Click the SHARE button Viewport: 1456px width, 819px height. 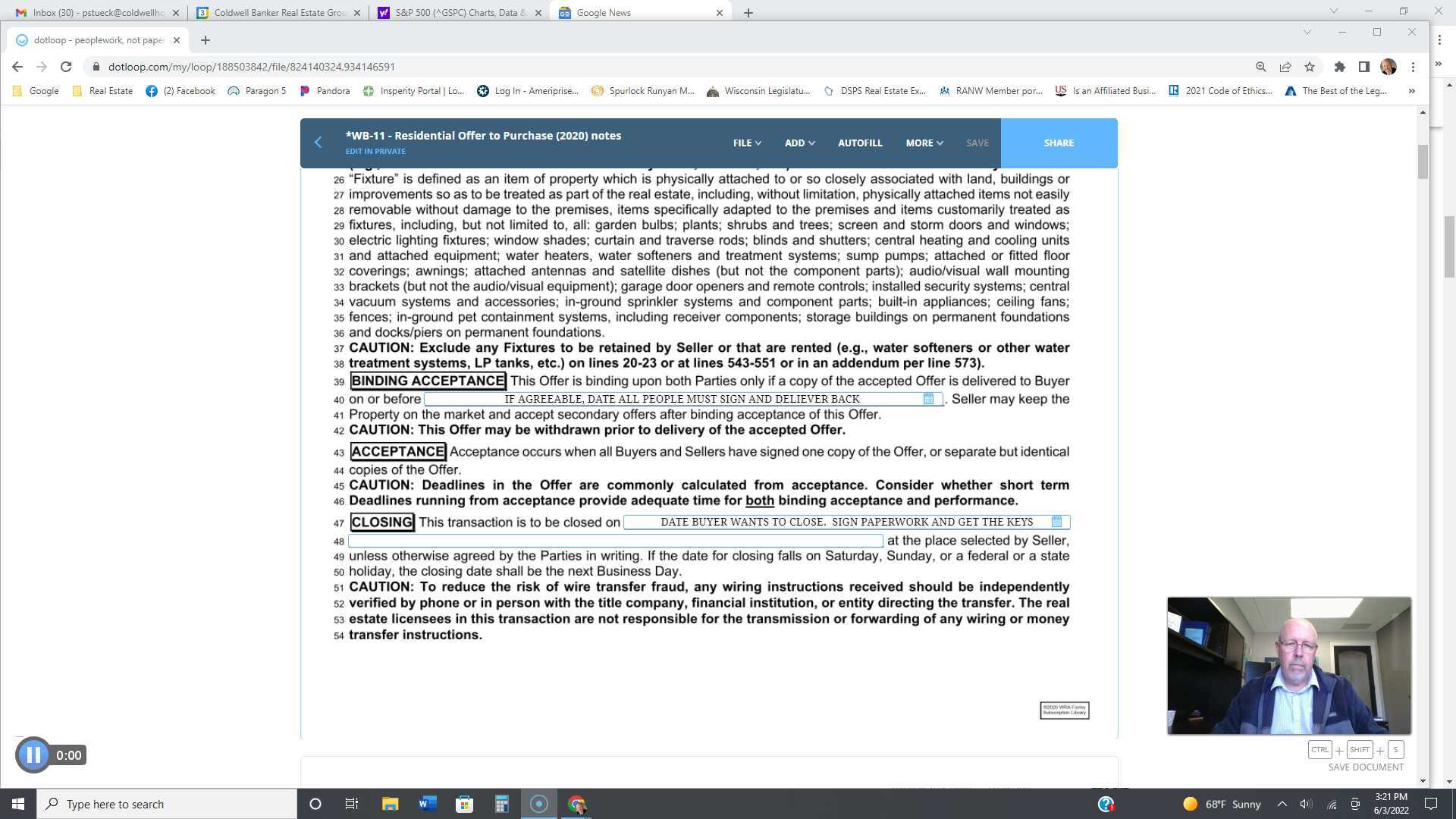1059,143
